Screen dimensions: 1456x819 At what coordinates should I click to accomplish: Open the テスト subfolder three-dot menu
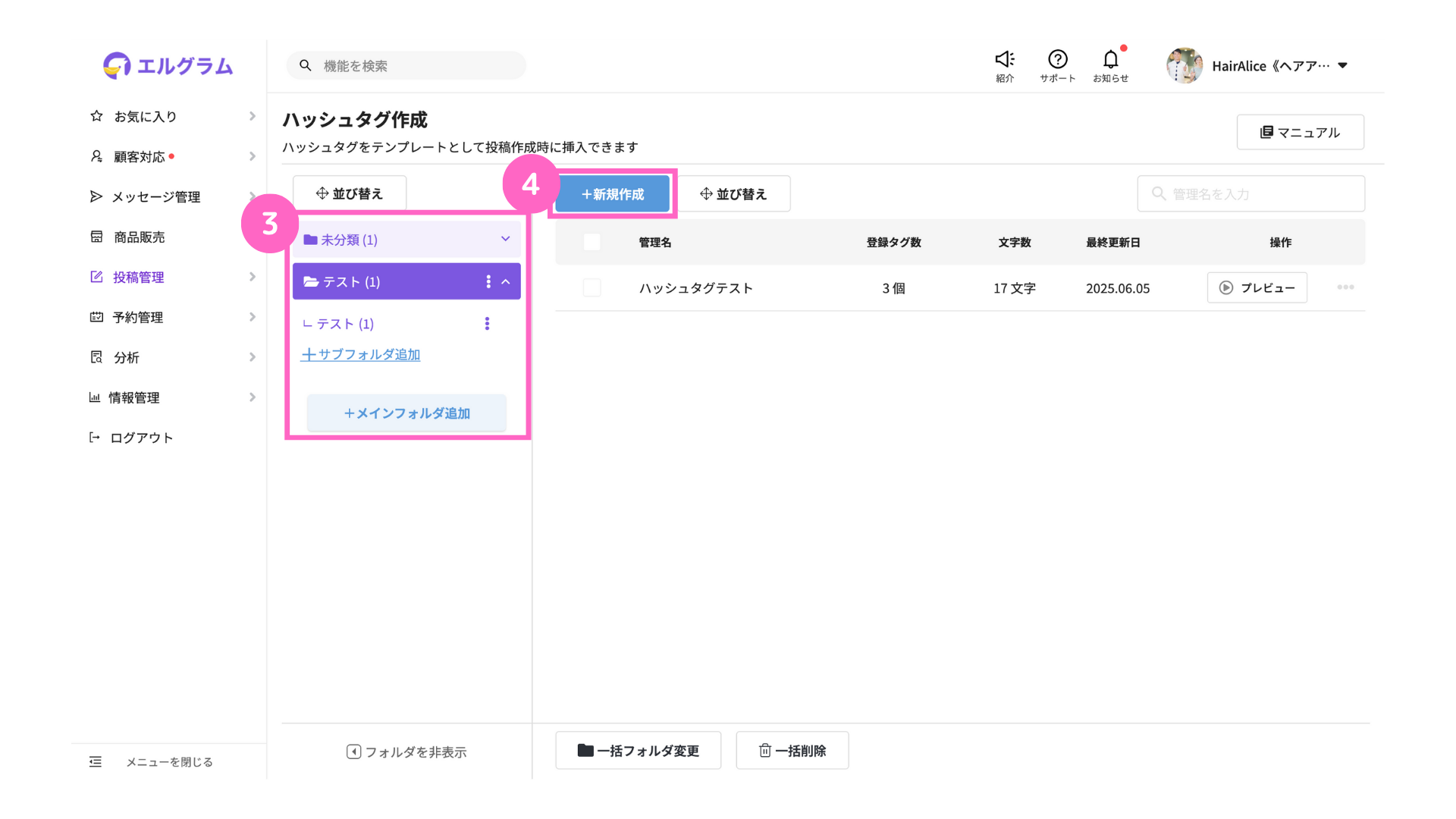(487, 324)
